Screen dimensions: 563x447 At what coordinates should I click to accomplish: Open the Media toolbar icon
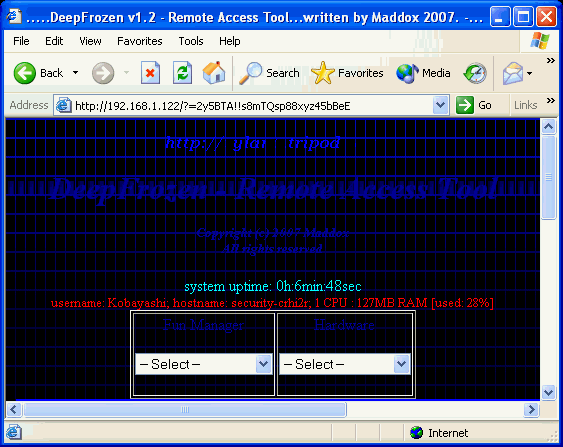pos(407,73)
